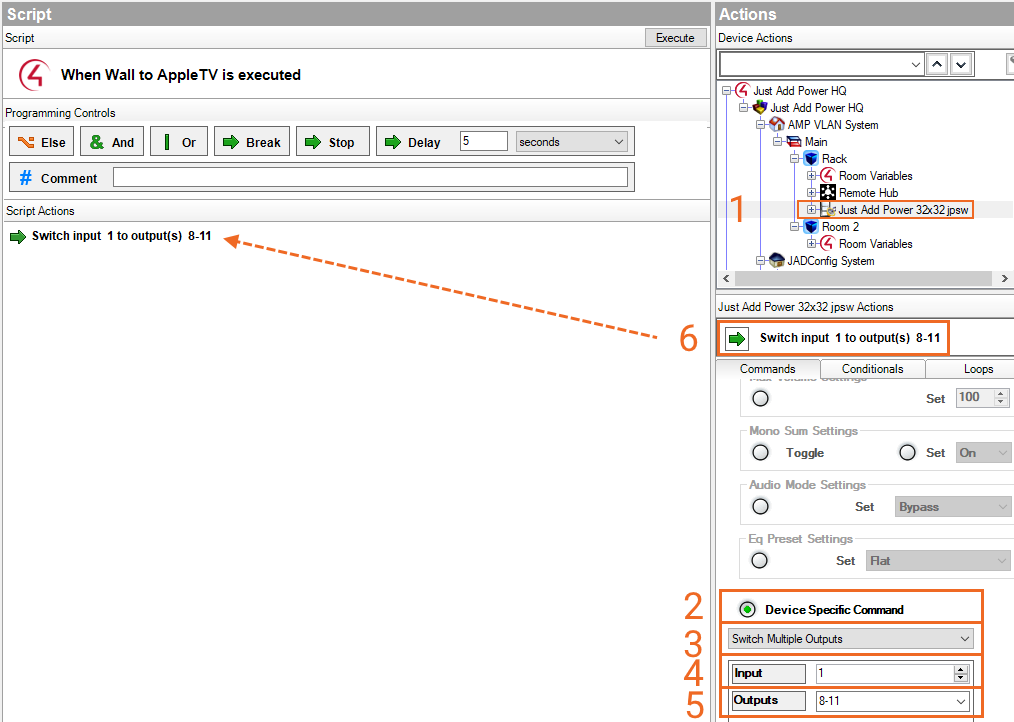Image resolution: width=1014 pixels, height=722 pixels.
Task: Select AMP VLAN System tree item
Action: (x=833, y=125)
